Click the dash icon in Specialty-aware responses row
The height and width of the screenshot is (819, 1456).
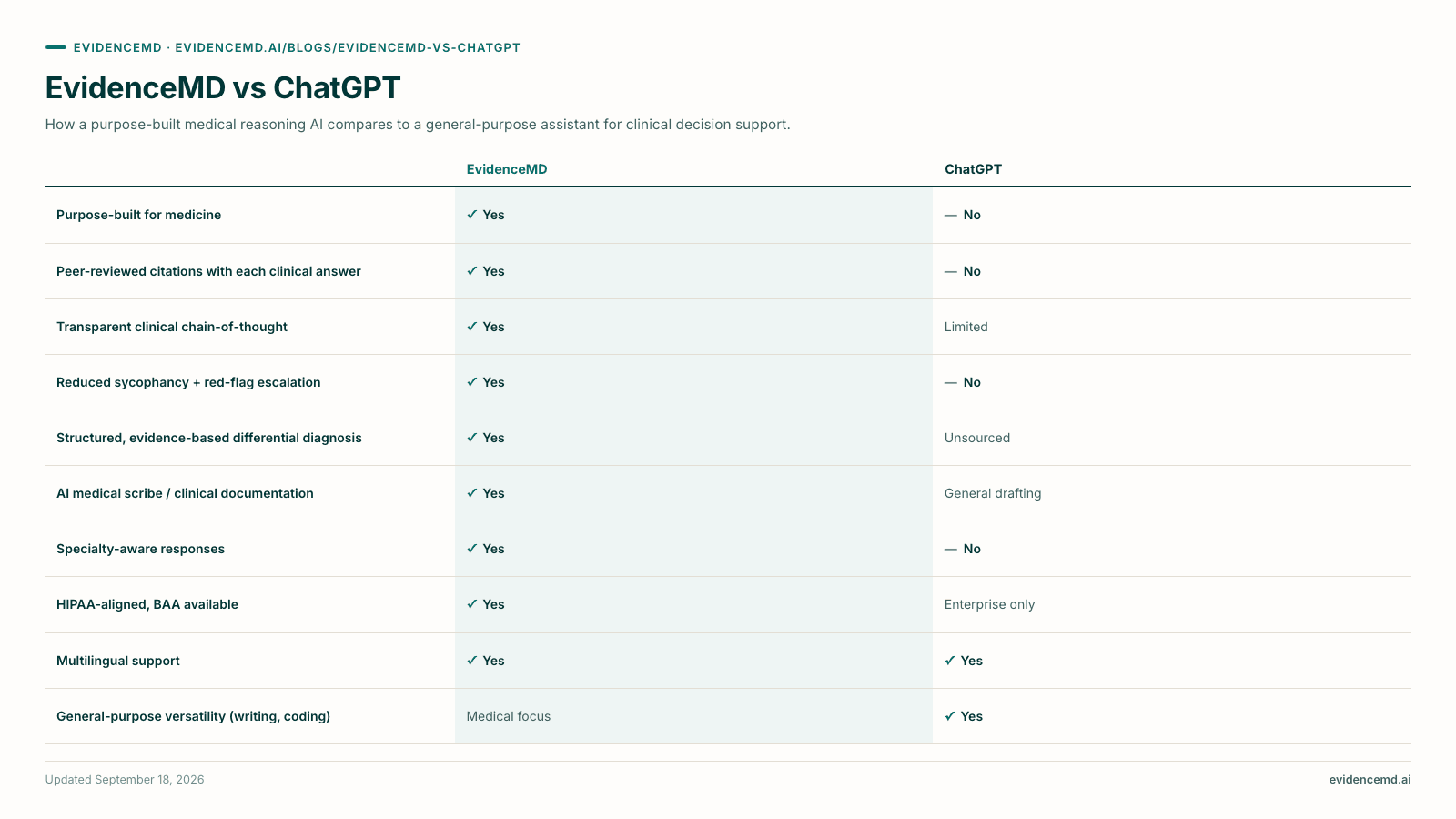tap(951, 550)
